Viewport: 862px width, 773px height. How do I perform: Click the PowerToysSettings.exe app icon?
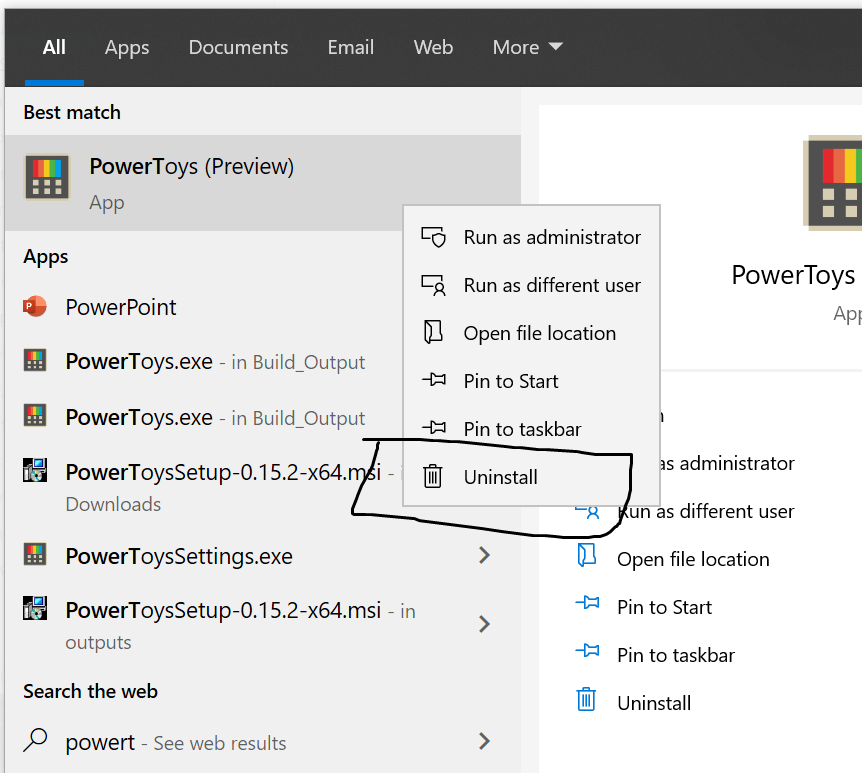tap(37, 556)
